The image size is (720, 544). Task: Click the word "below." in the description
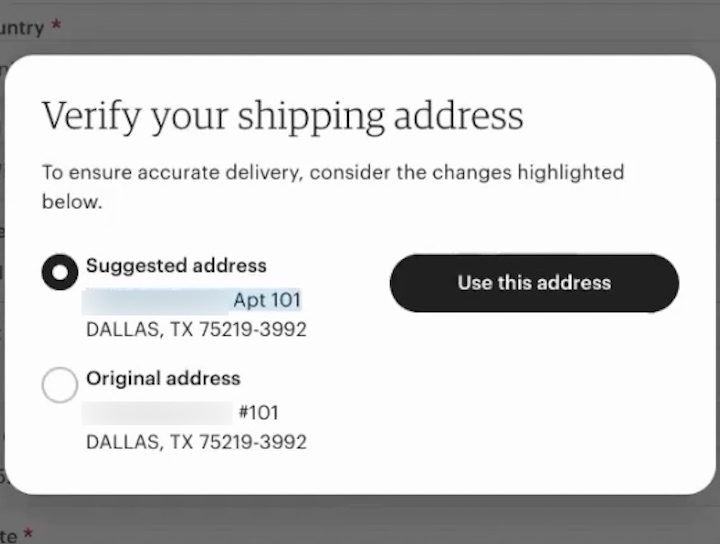[71, 202]
